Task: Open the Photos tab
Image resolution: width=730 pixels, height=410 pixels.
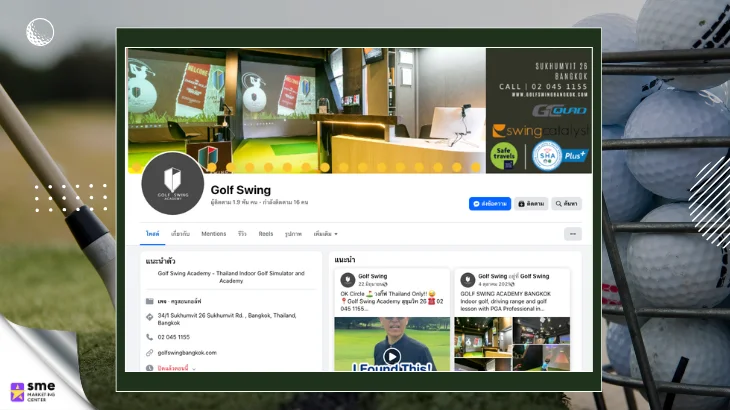Action: [293, 234]
